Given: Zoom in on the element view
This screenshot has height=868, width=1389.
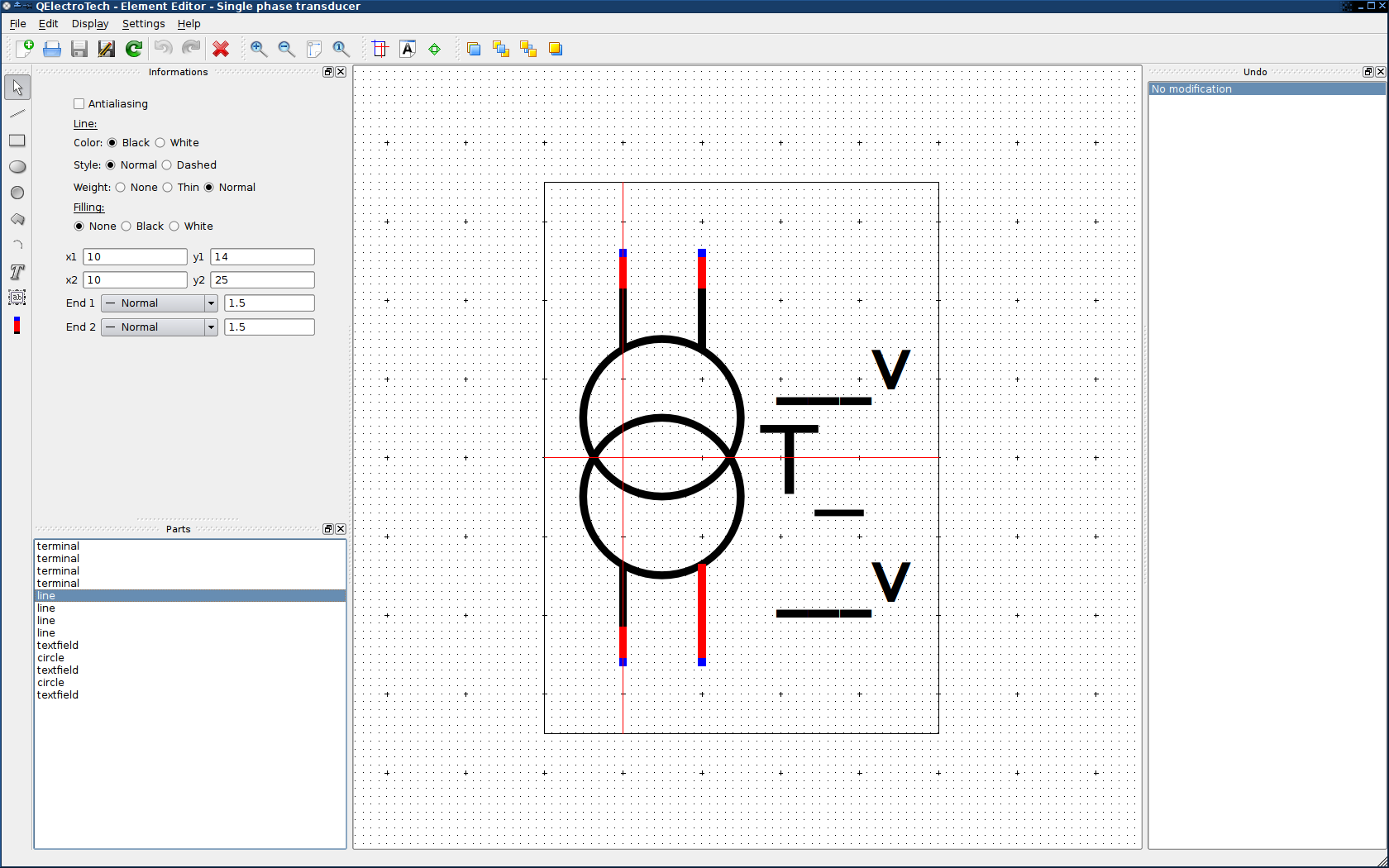Looking at the screenshot, I should [x=259, y=49].
